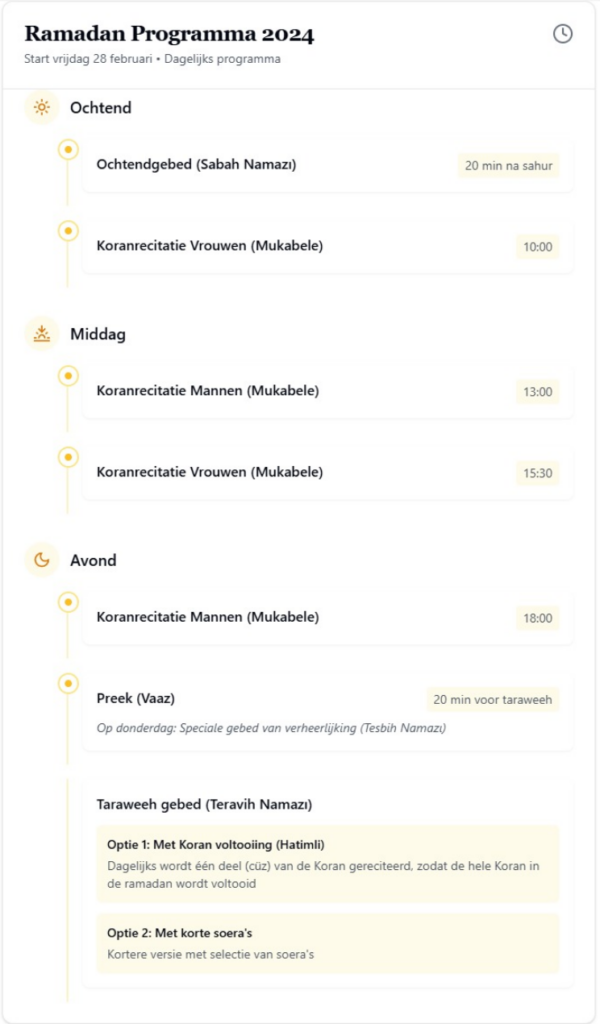
Task: Select the 18:00 Koranrecitatie Mannen timeline dot
Action: (68, 602)
